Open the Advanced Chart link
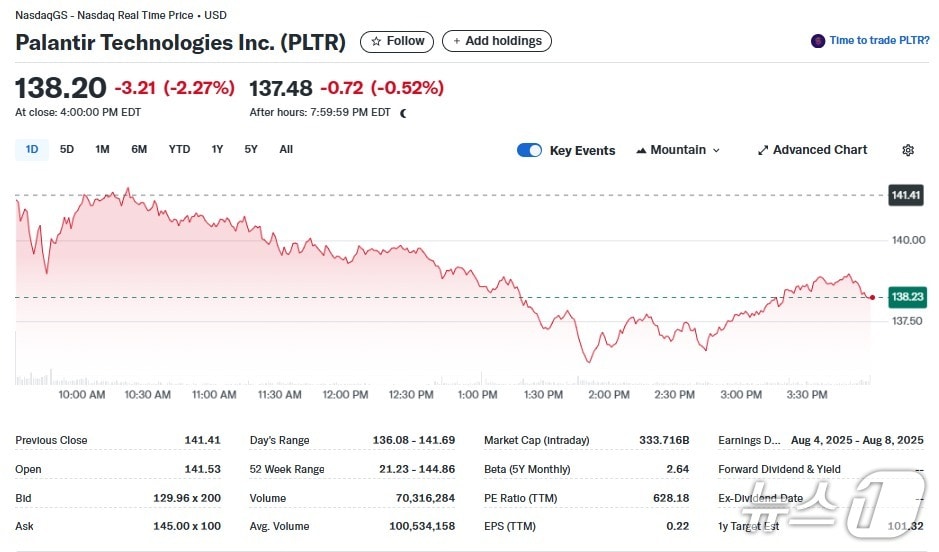The height and width of the screenshot is (552, 939). (819, 150)
